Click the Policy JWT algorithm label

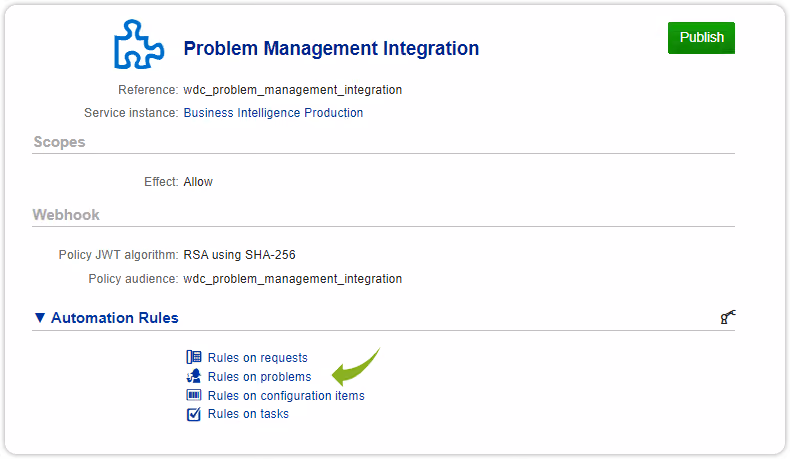click(118, 255)
